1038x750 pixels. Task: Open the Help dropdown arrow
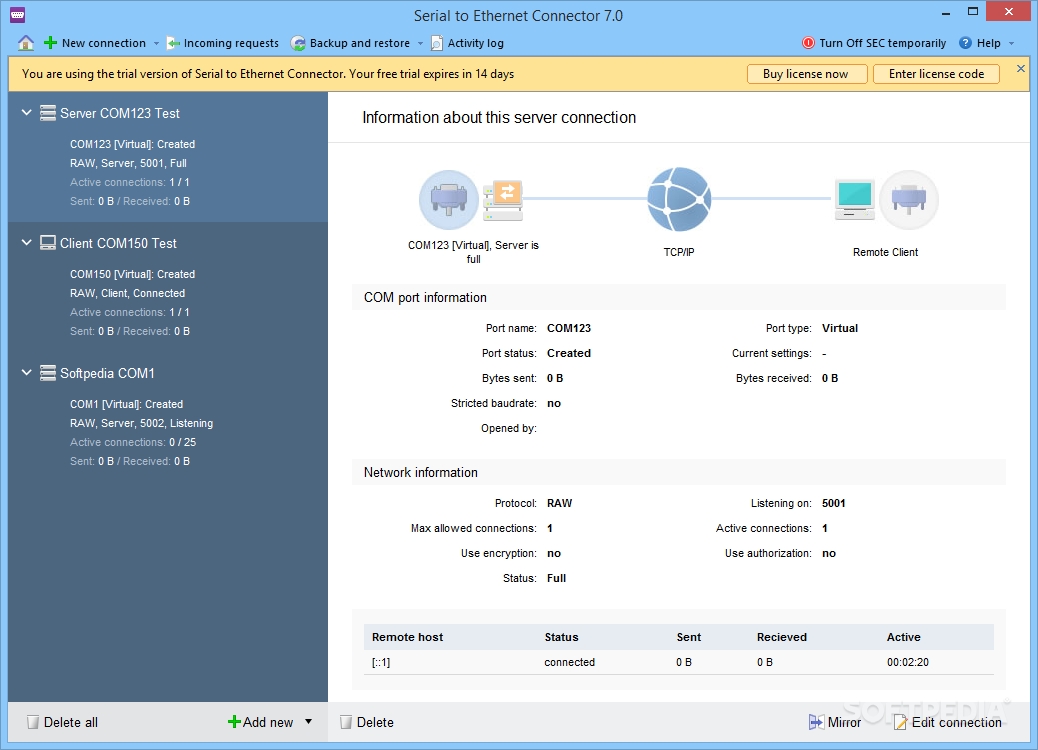point(1012,44)
